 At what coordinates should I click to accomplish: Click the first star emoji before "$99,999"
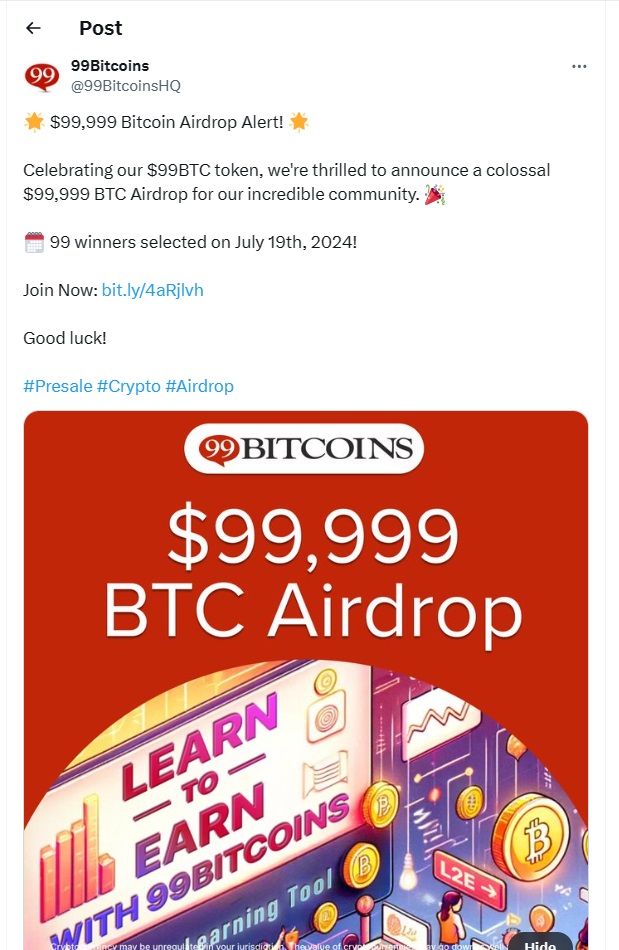click(33, 122)
